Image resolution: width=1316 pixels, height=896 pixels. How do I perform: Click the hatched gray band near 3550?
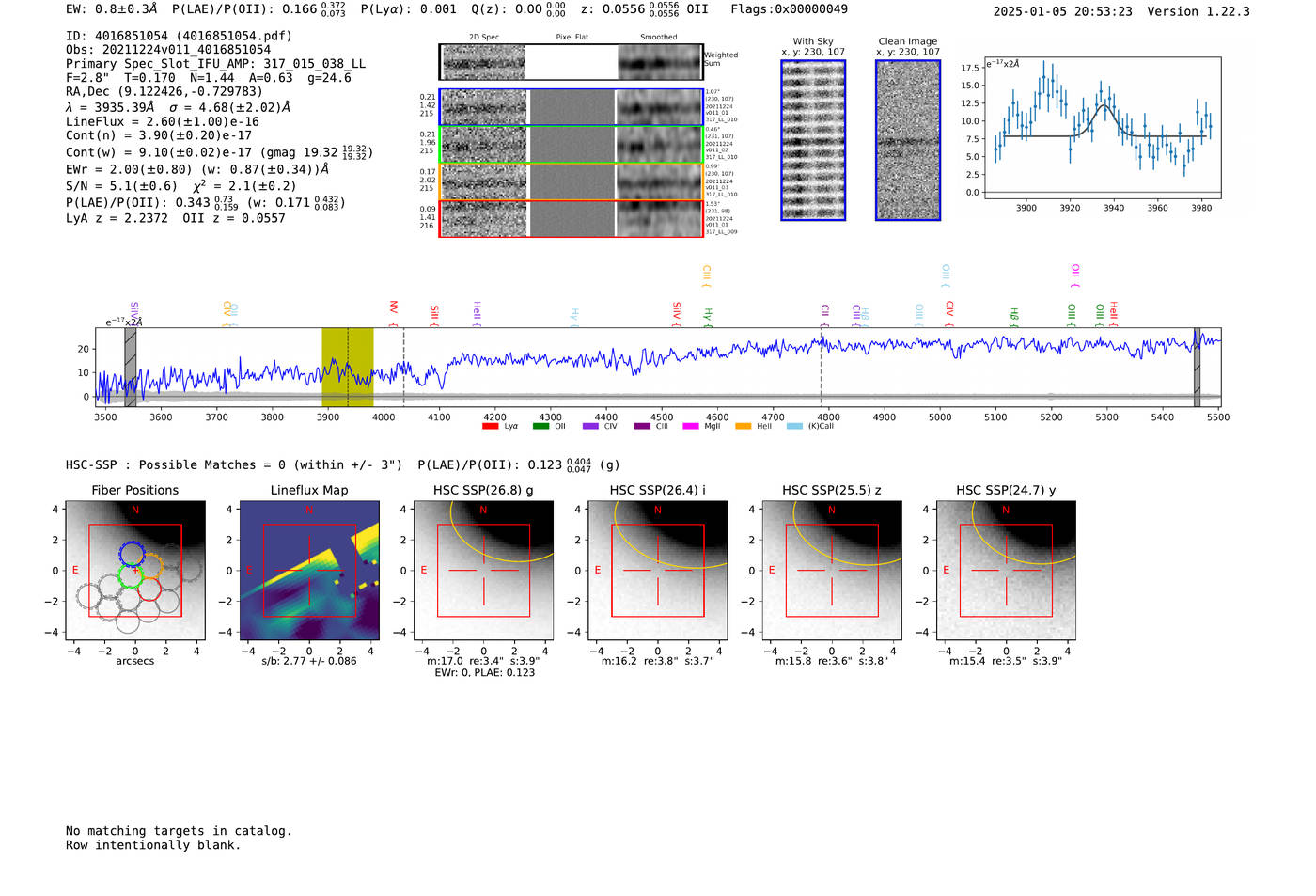[131, 367]
